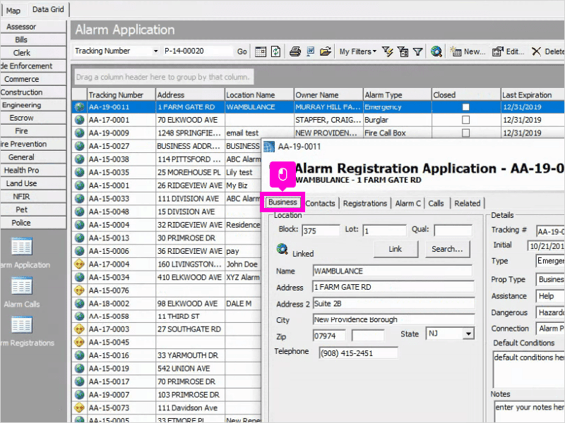Click the Search... button
This screenshot has height=423, width=565.
coord(447,249)
